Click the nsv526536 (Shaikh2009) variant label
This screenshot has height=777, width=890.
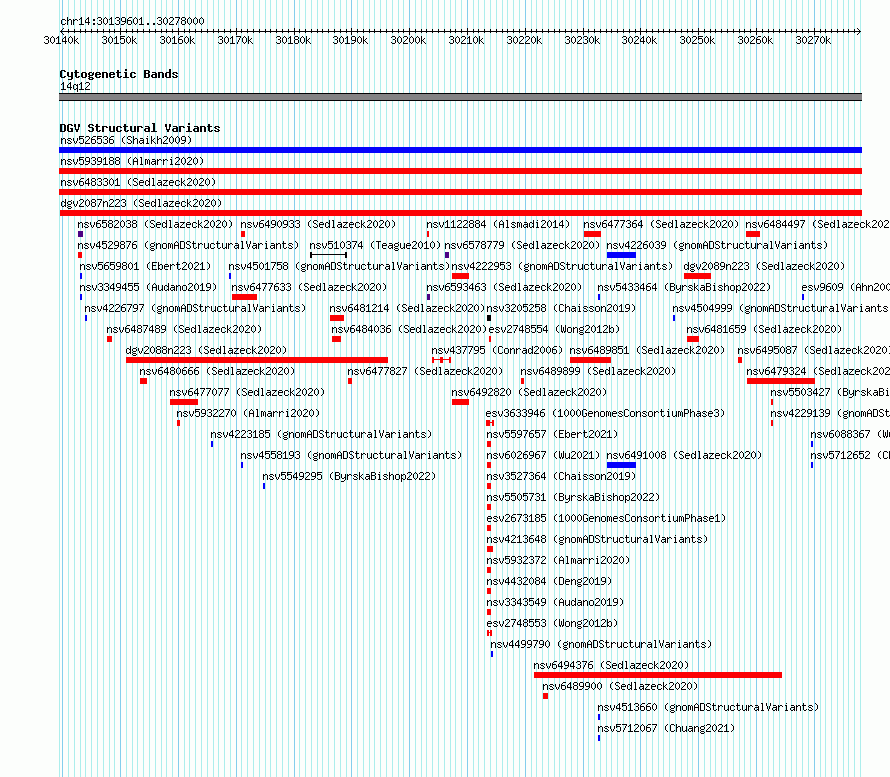[126, 140]
